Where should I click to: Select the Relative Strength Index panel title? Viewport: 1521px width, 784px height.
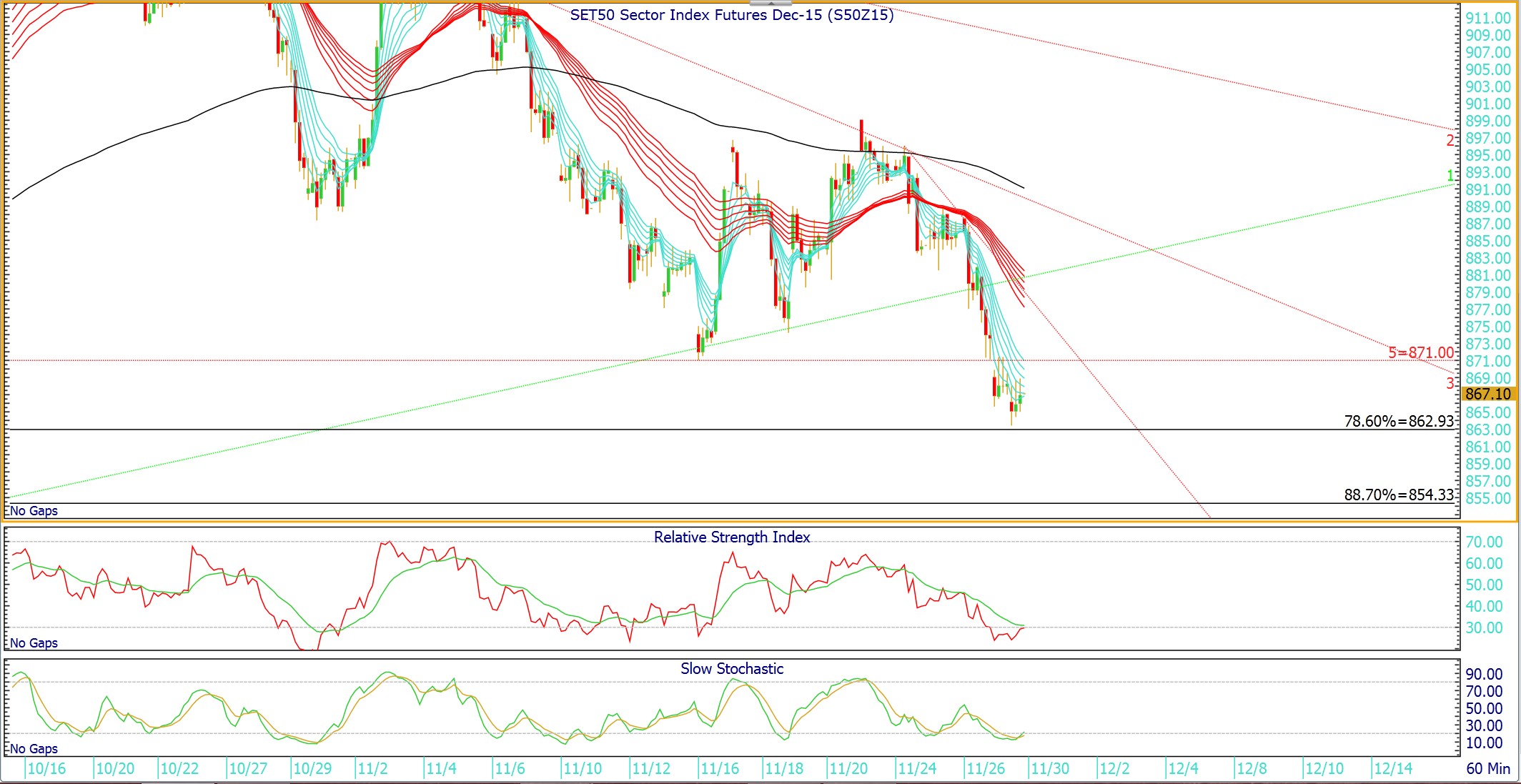pos(731,537)
